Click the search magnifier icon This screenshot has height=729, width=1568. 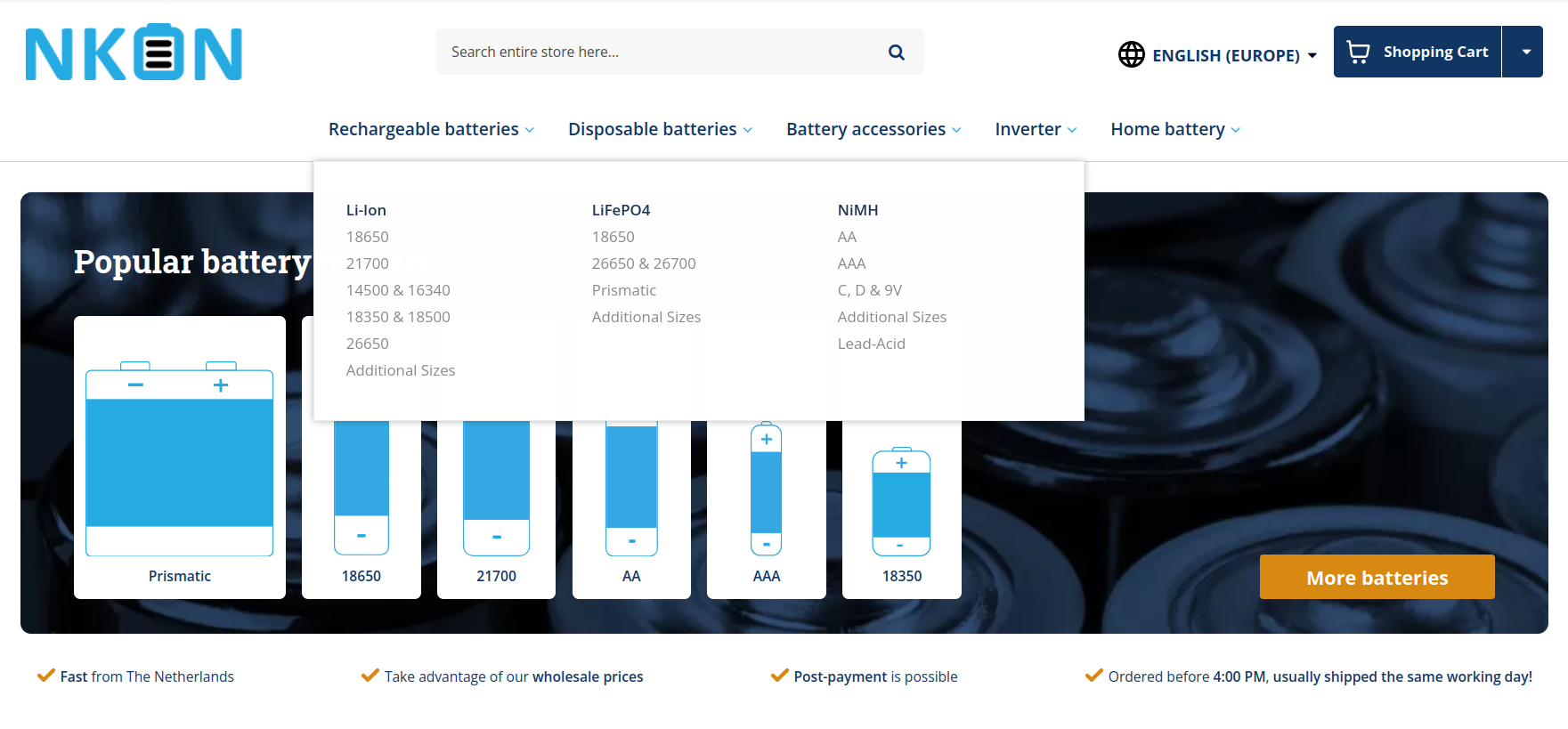coord(896,53)
